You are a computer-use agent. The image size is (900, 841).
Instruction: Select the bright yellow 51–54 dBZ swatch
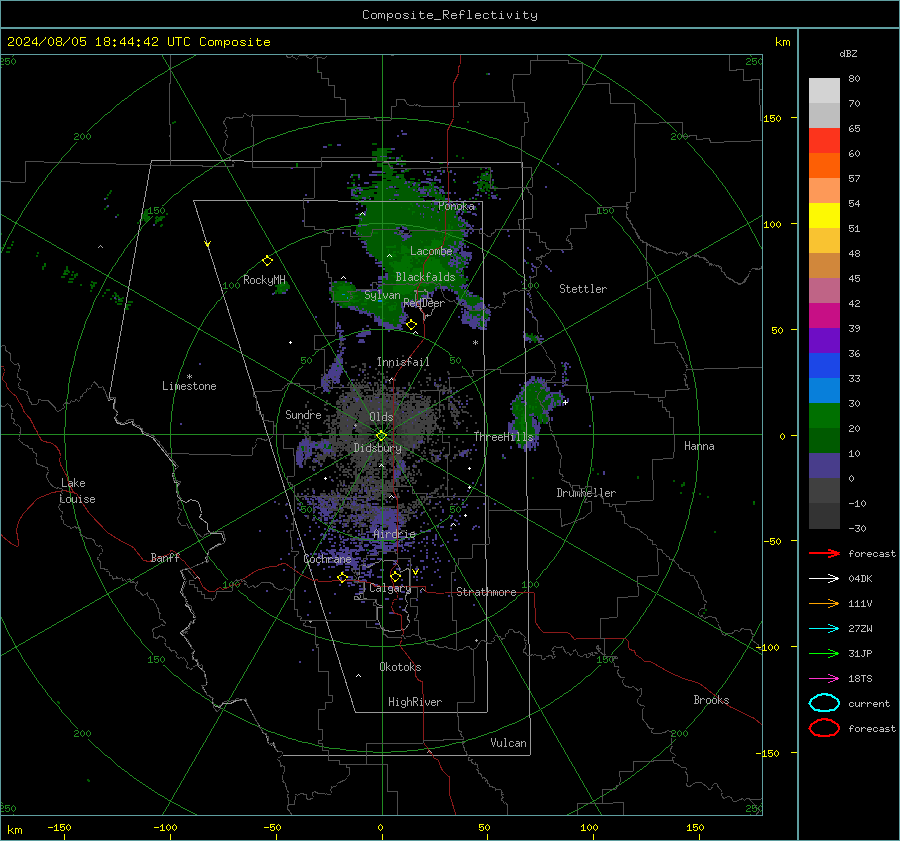pyautogui.click(x=824, y=216)
